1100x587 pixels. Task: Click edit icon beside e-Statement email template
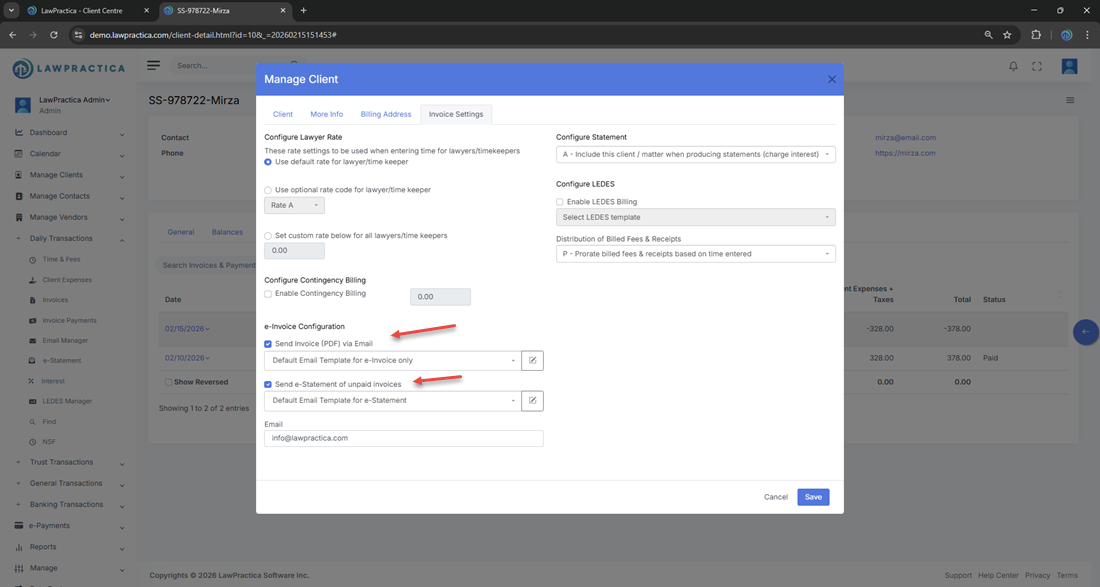[532, 401]
